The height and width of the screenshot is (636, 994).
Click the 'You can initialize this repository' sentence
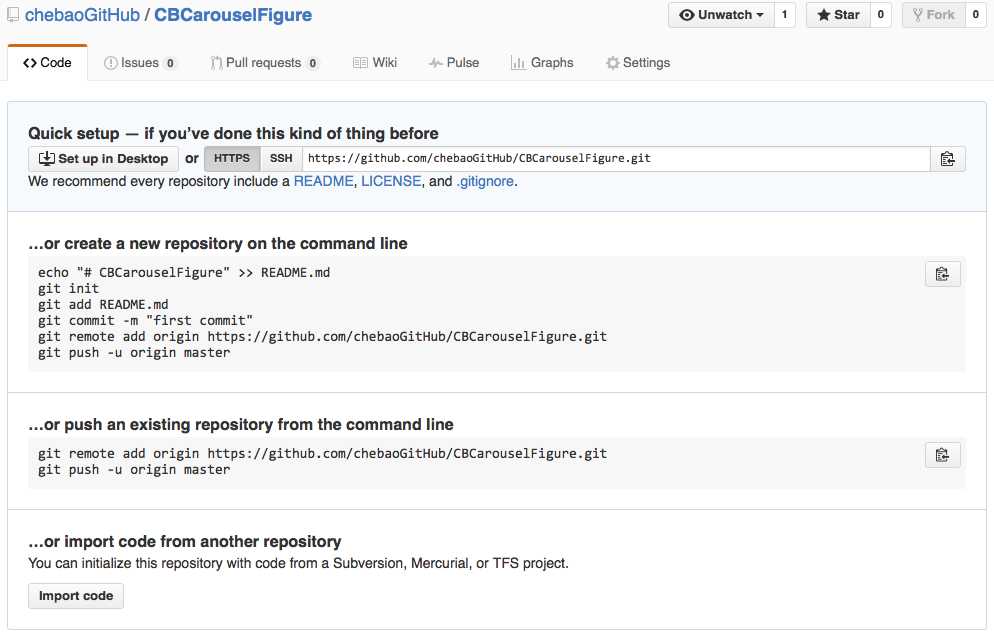pyautogui.click(x=299, y=563)
